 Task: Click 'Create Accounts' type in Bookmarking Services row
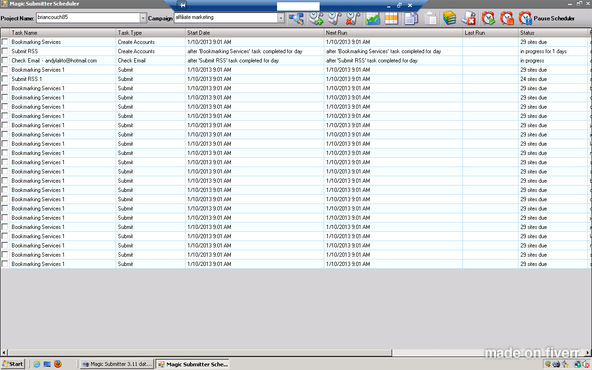tap(136, 42)
